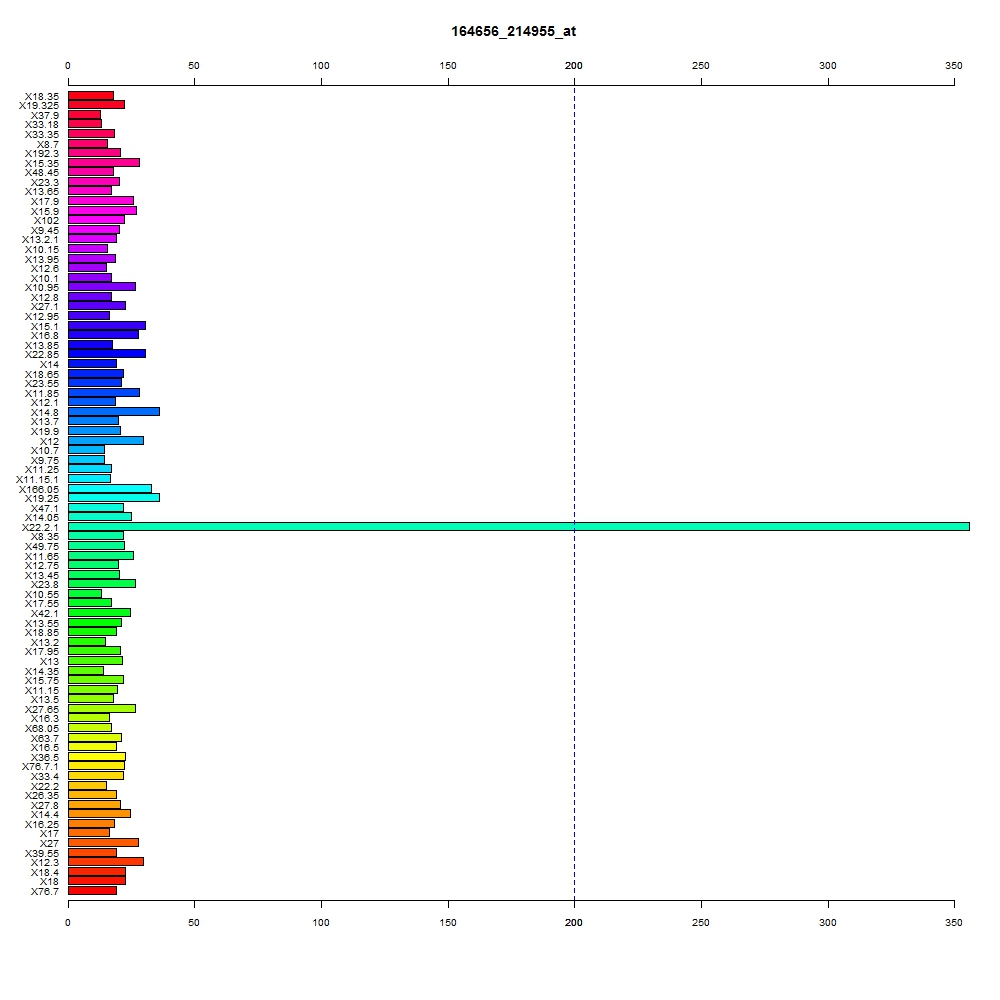1000x1000 pixels.
Task: Select the X23.3 label
Action: click(45, 182)
